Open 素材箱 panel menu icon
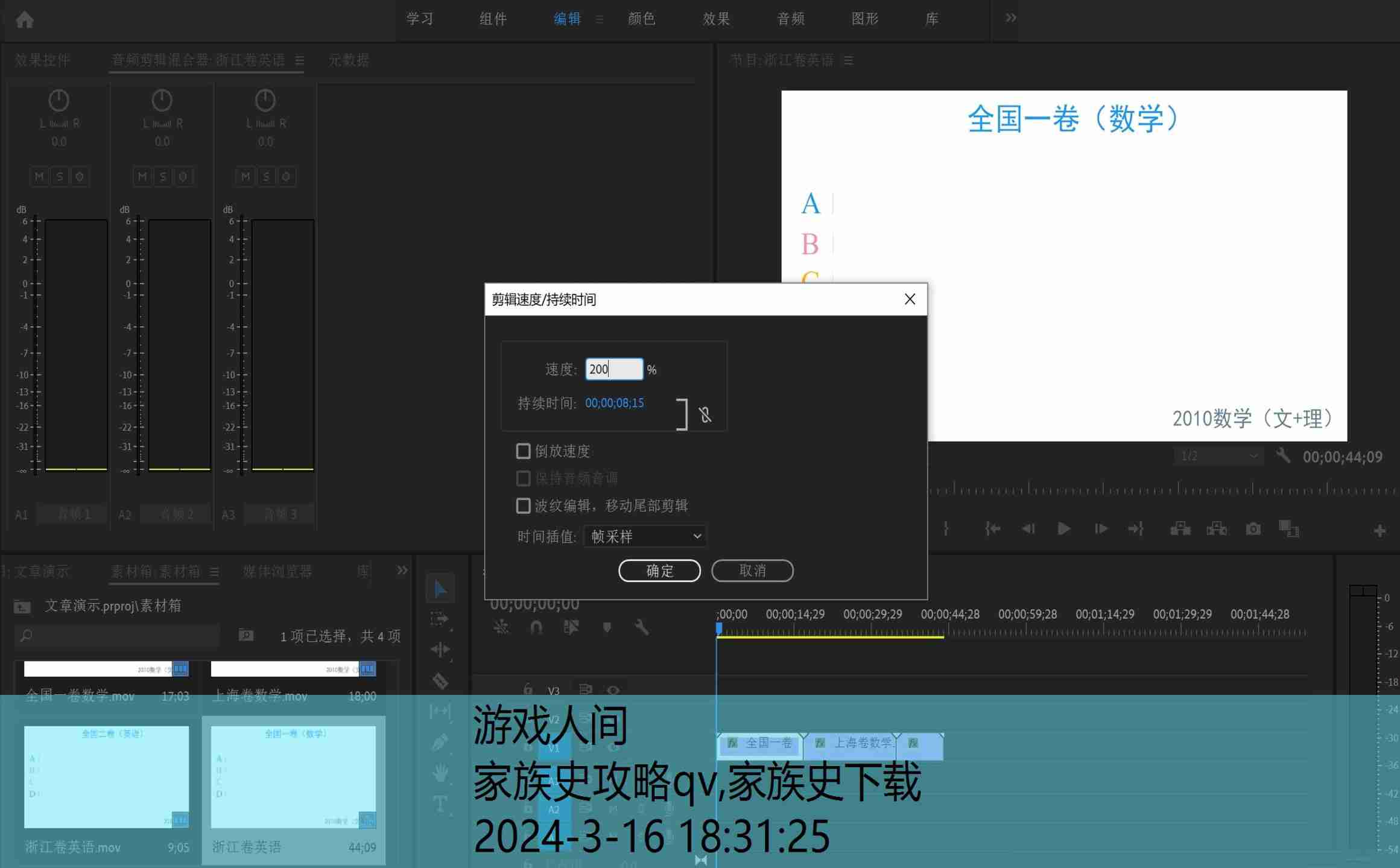The image size is (1400, 868). (x=214, y=572)
